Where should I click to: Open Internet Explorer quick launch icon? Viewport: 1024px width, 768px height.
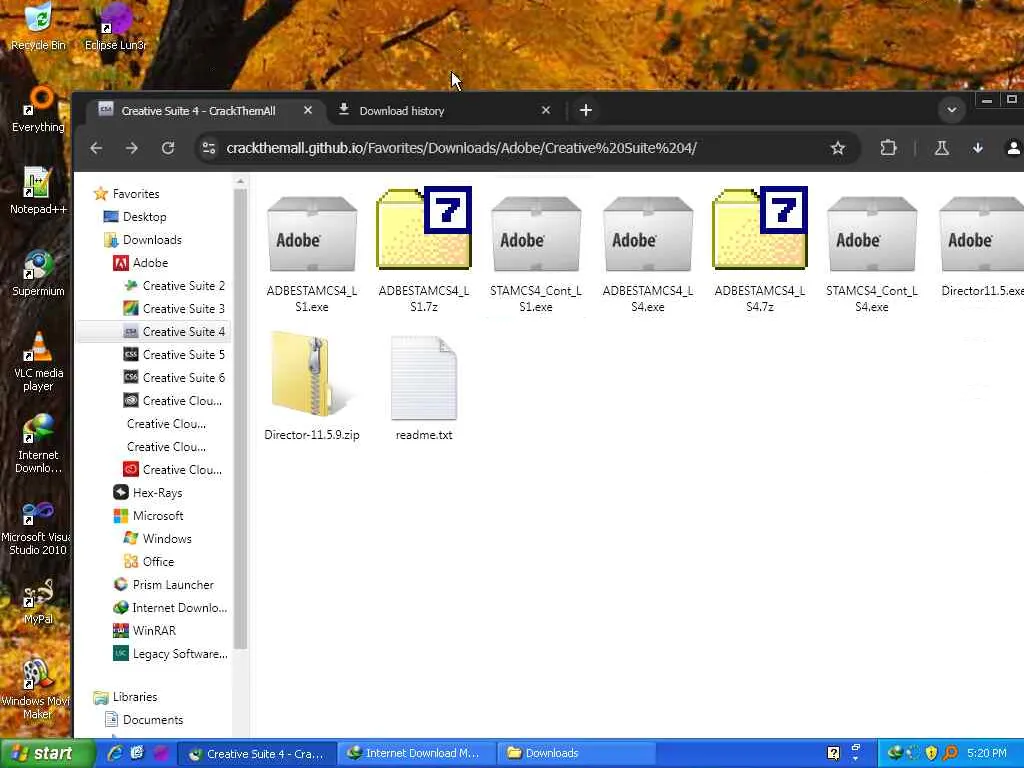115,753
